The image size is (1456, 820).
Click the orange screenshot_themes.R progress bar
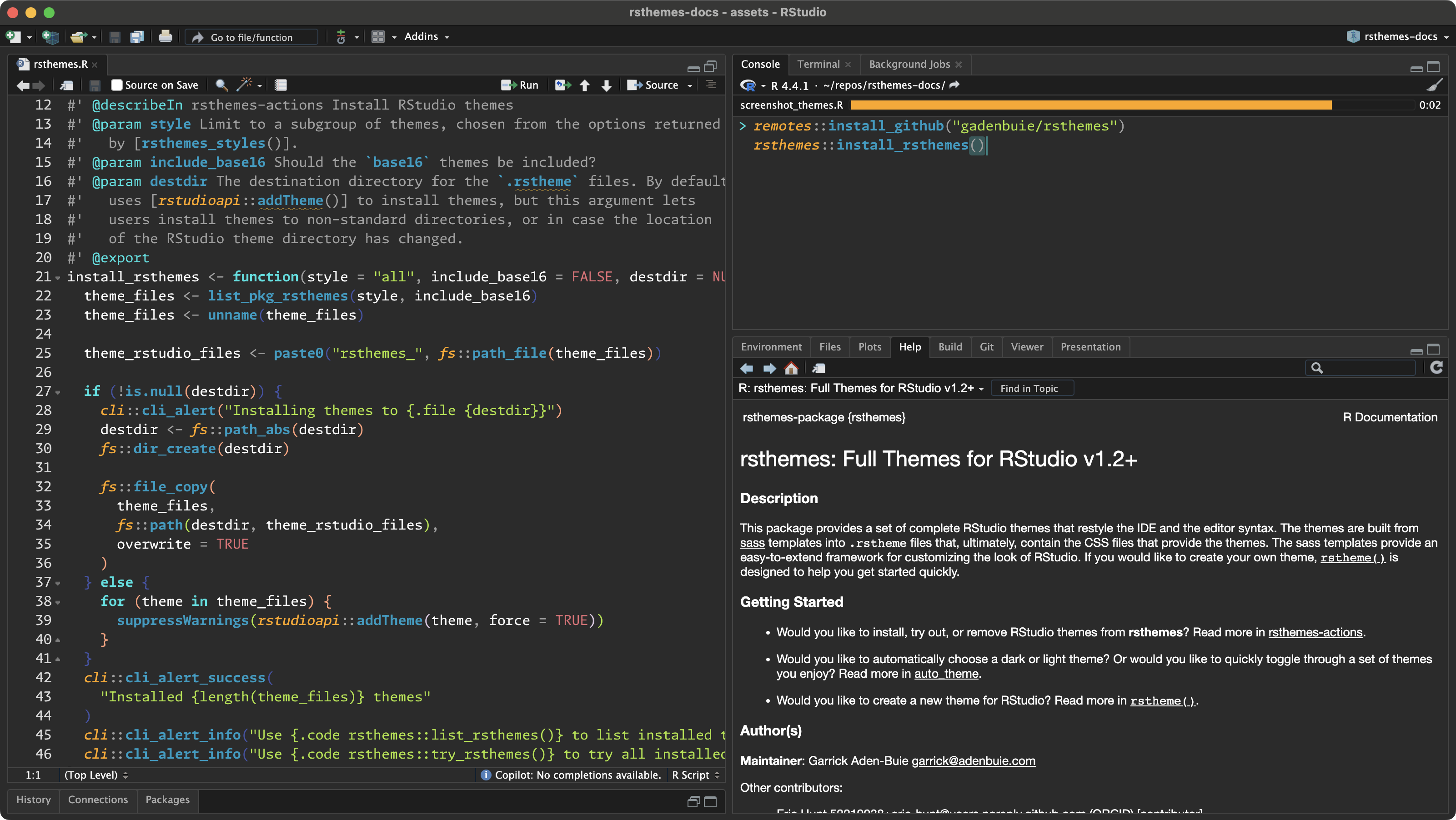pos(1091,105)
